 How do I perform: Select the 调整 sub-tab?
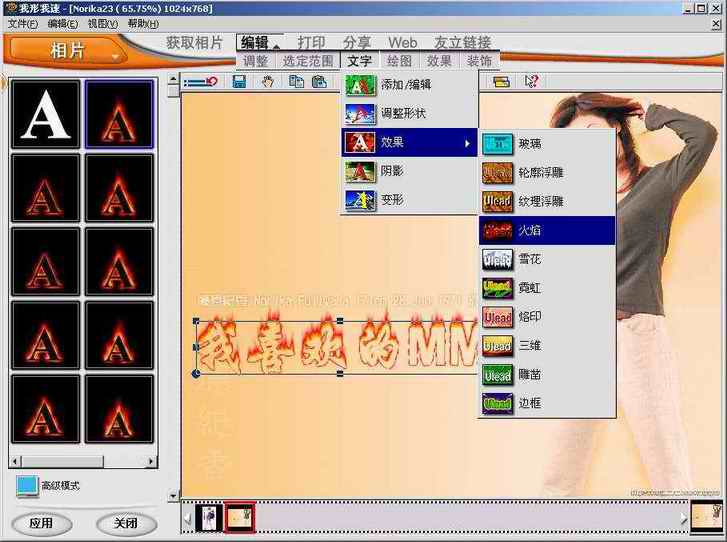click(255, 61)
